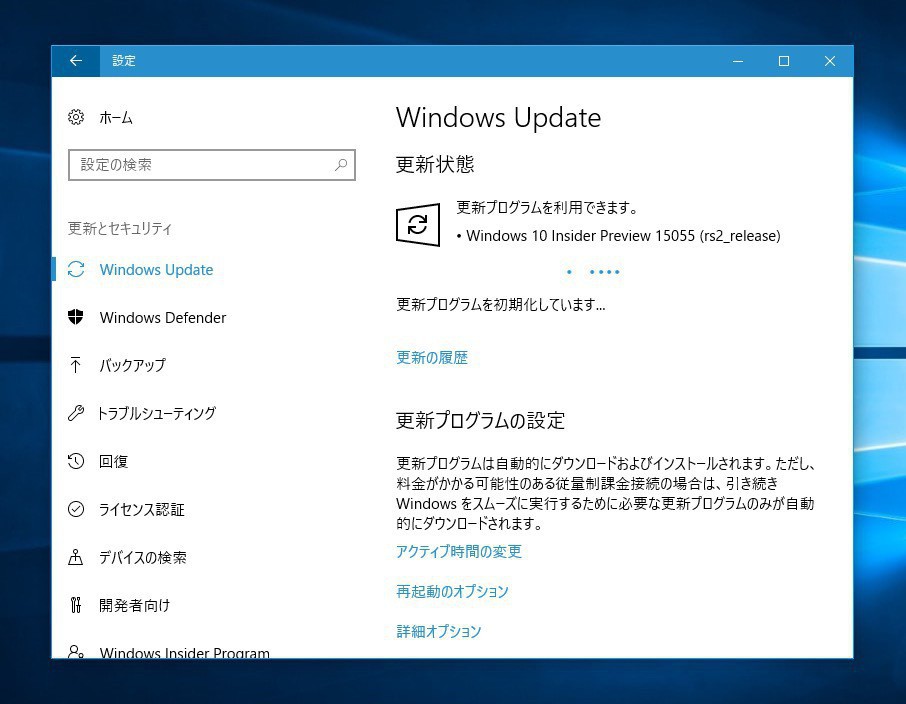Click 更新プログラムを利用できます text
Screen dimensions: 906x704
tap(547, 208)
